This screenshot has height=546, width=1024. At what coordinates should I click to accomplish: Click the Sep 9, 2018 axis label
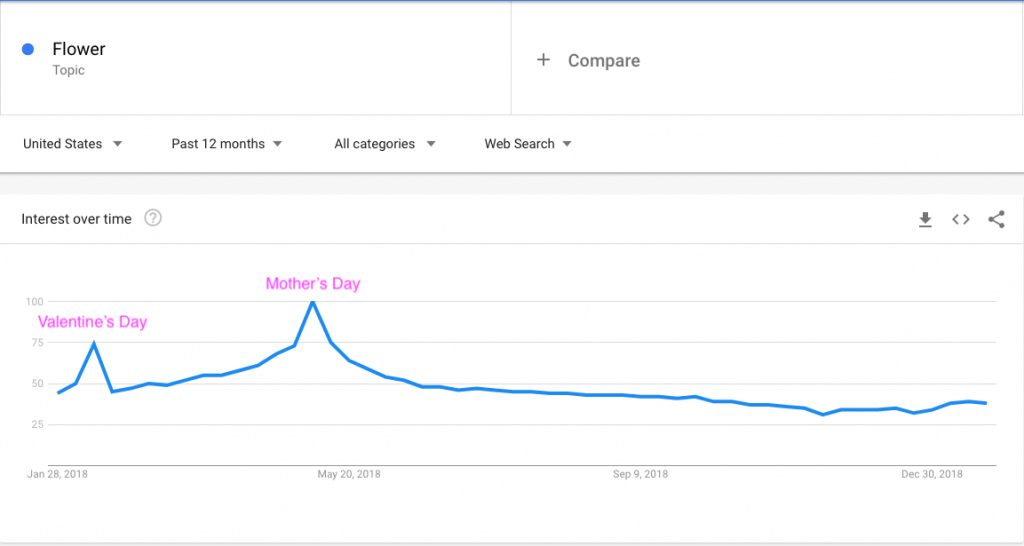pyautogui.click(x=640, y=474)
